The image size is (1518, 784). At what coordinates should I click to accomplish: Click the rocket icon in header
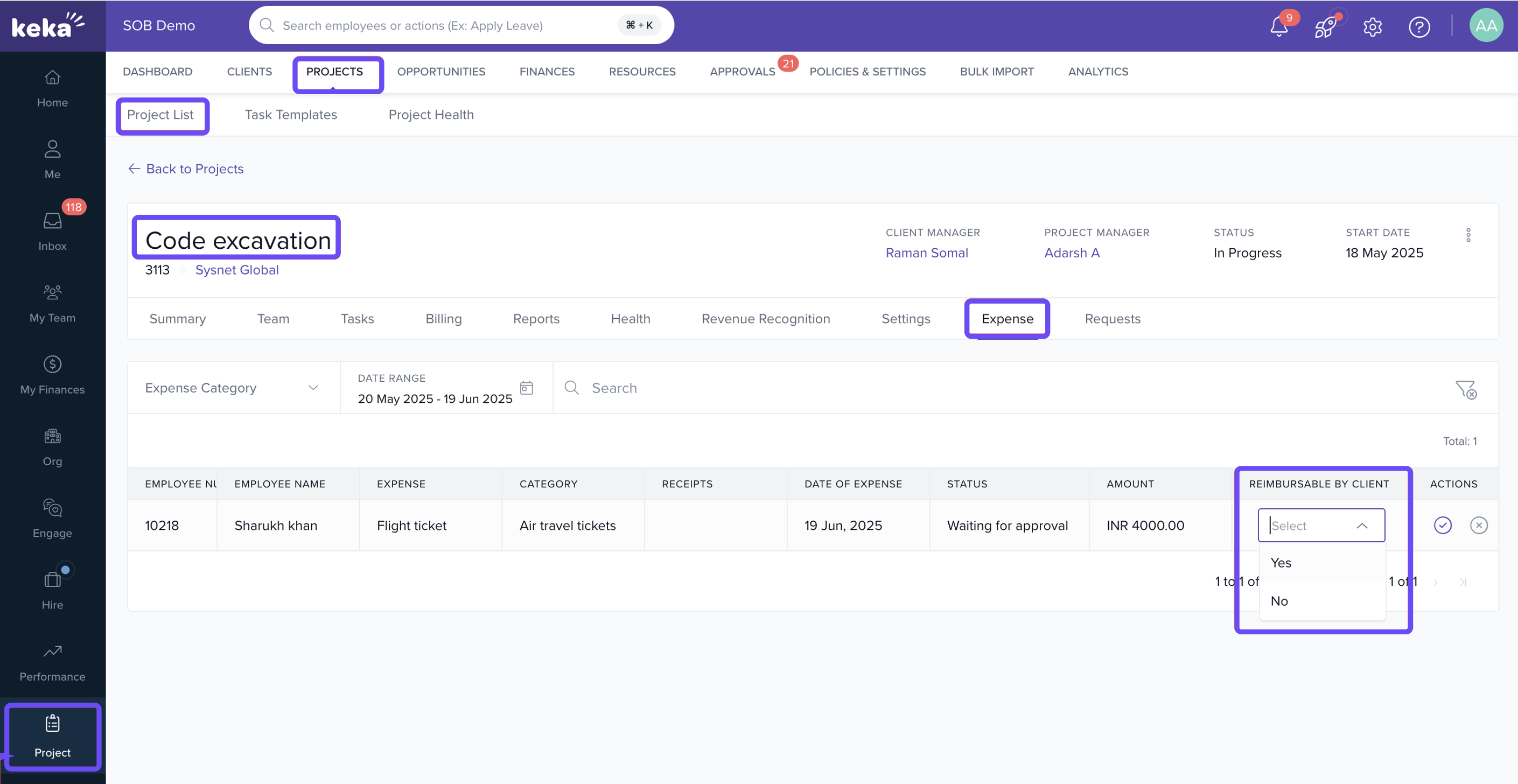coord(1325,26)
